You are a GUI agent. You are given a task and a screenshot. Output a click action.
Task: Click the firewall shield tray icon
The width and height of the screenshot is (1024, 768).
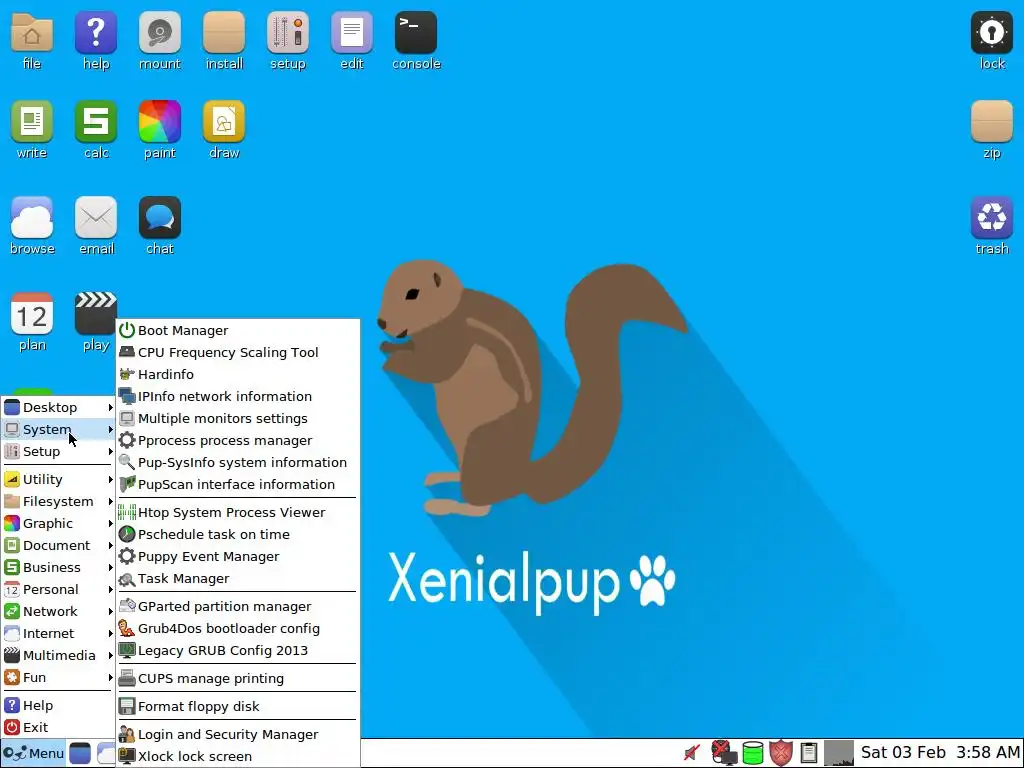pyautogui.click(x=781, y=753)
